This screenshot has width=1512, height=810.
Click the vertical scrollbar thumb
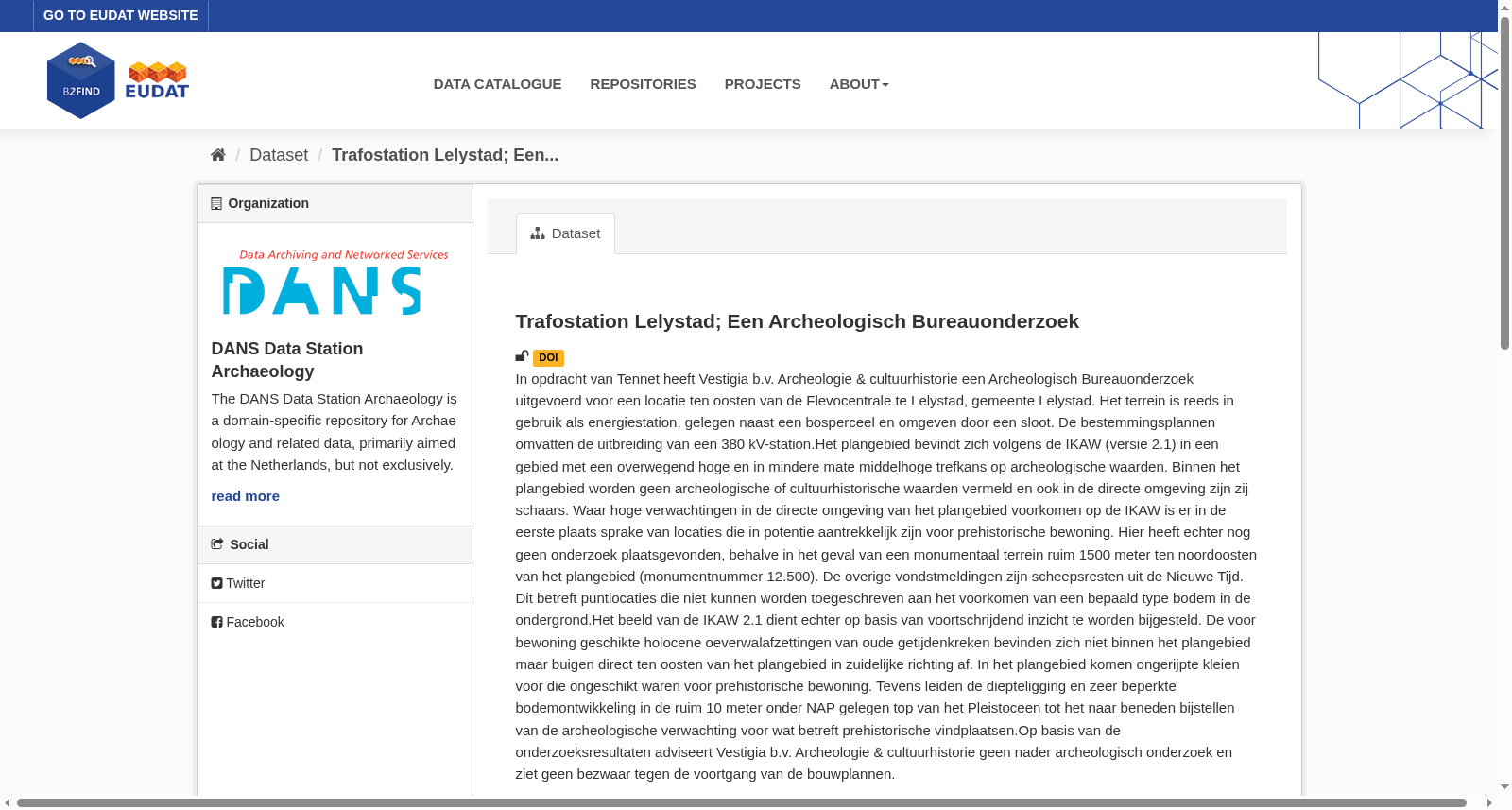pyautogui.click(x=1504, y=182)
